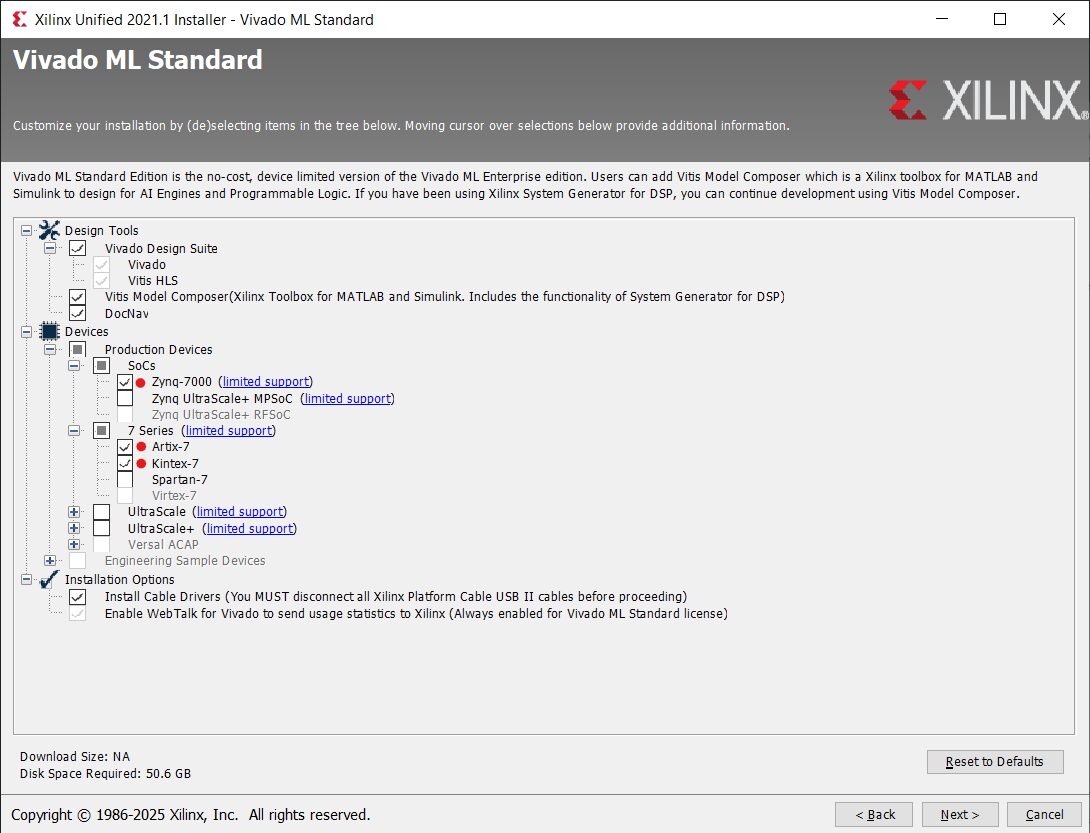This screenshot has width=1090, height=833.
Task: Go back with the Back button
Action: point(875,814)
